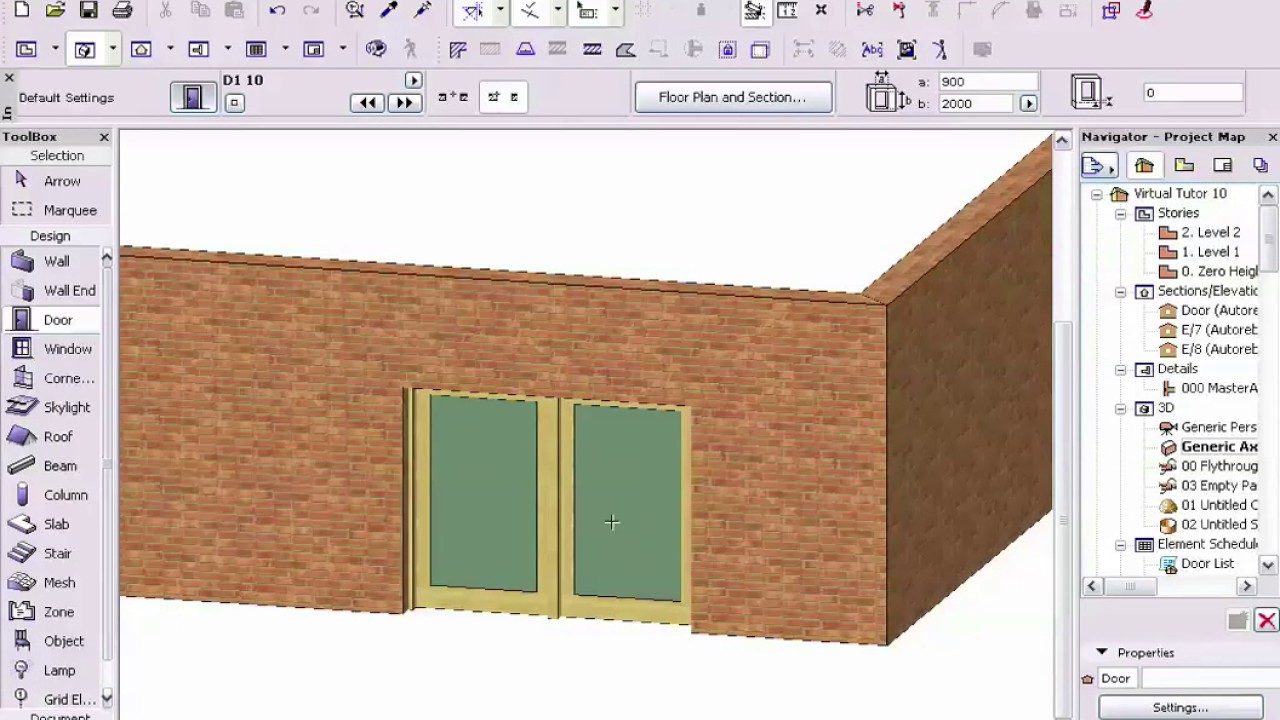Open the Door List schedule
This screenshot has height=720, width=1280.
pyautogui.click(x=1198, y=564)
